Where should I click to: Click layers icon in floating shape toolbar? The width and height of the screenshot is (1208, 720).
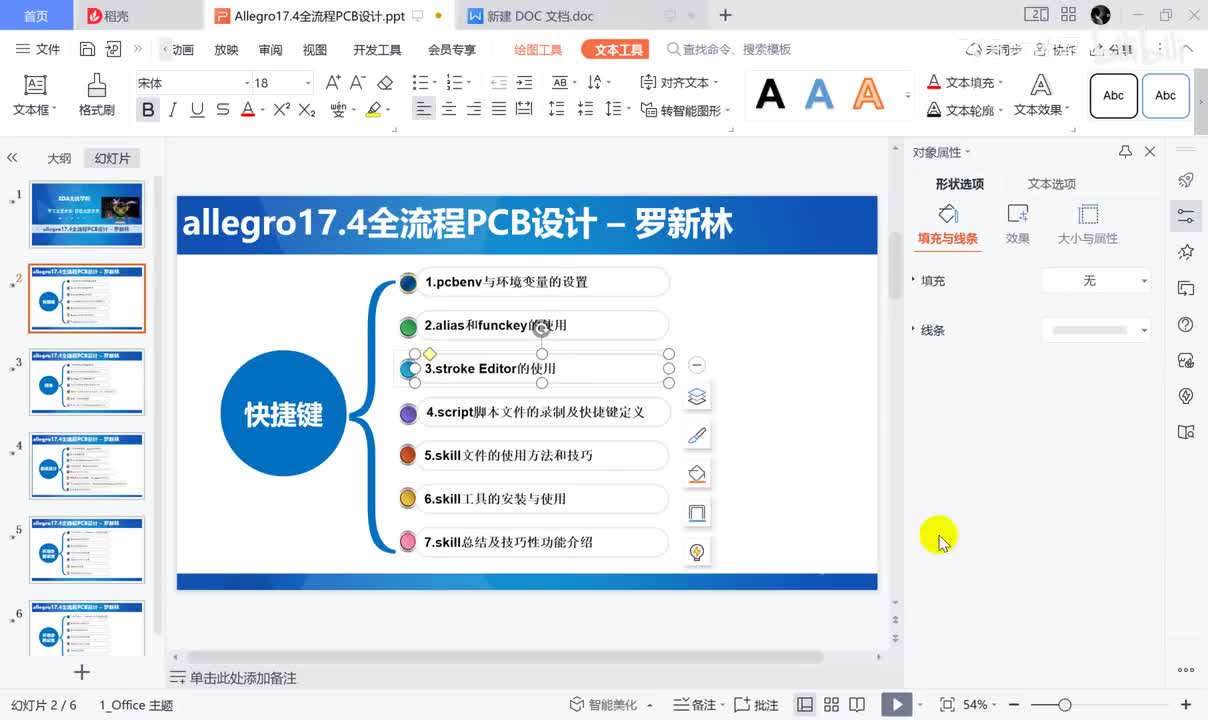pos(698,396)
